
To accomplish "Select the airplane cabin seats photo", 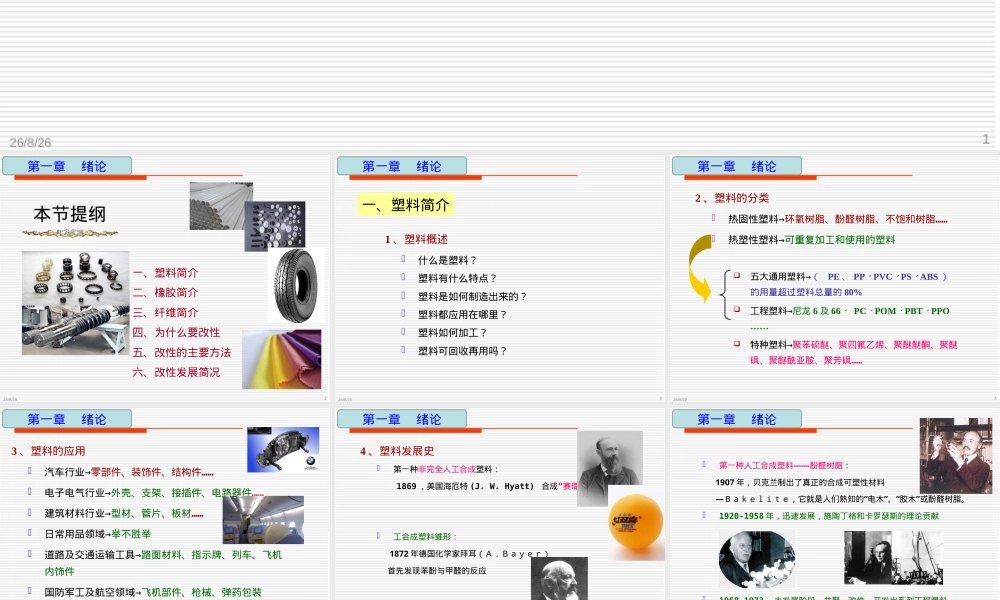I will click(x=263, y=520).
